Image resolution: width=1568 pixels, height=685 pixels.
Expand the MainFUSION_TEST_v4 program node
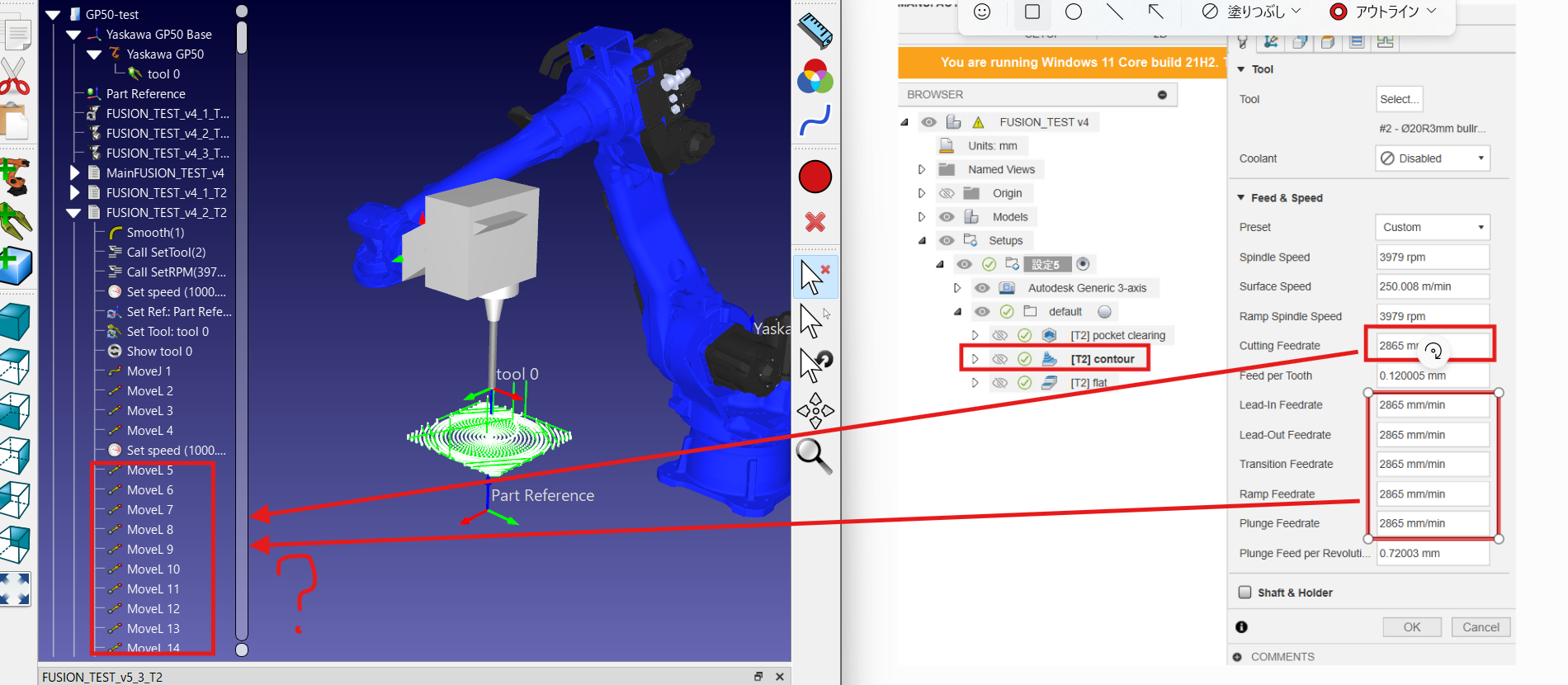click(x=74, y=173)
